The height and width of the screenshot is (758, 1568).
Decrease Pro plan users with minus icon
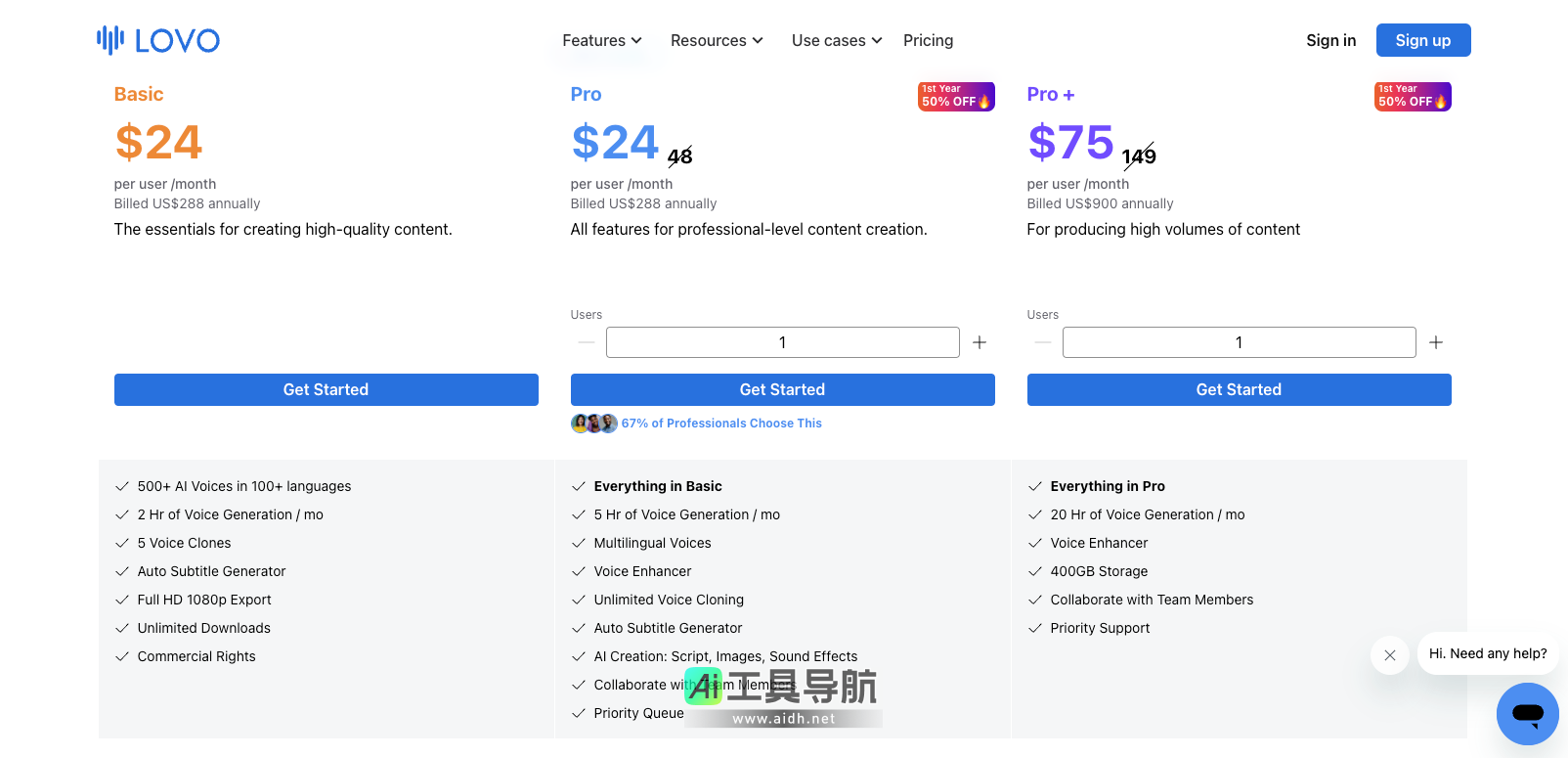587,342
